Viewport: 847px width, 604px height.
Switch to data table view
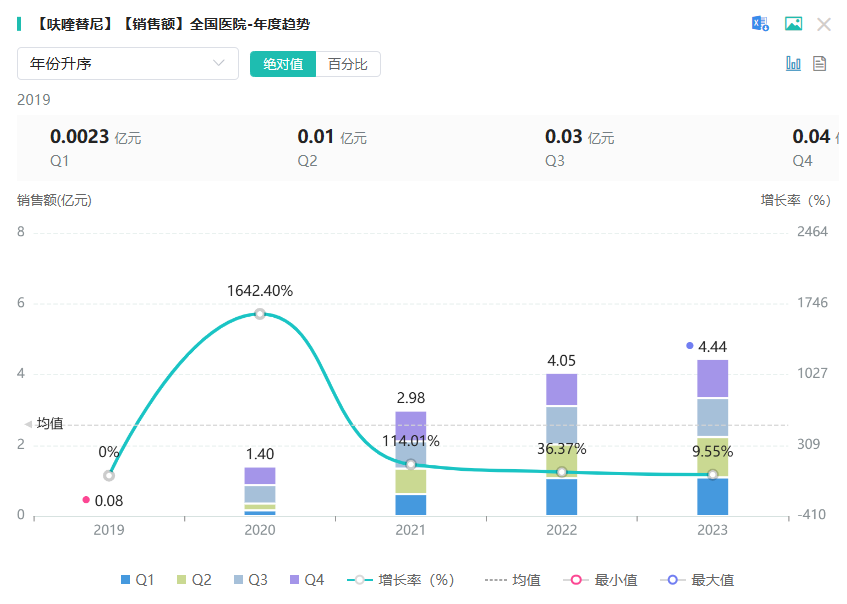[x=820, y=64]
